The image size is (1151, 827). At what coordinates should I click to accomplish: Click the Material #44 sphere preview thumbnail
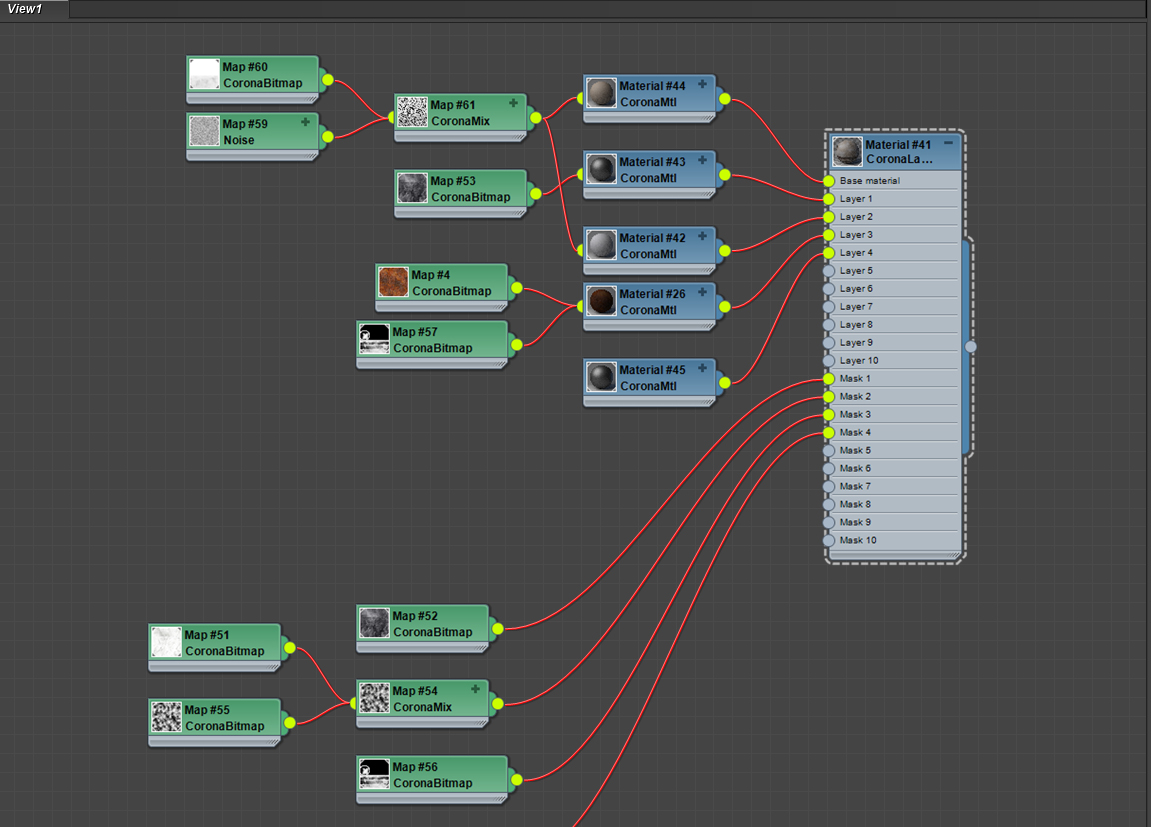coord(601,94)
